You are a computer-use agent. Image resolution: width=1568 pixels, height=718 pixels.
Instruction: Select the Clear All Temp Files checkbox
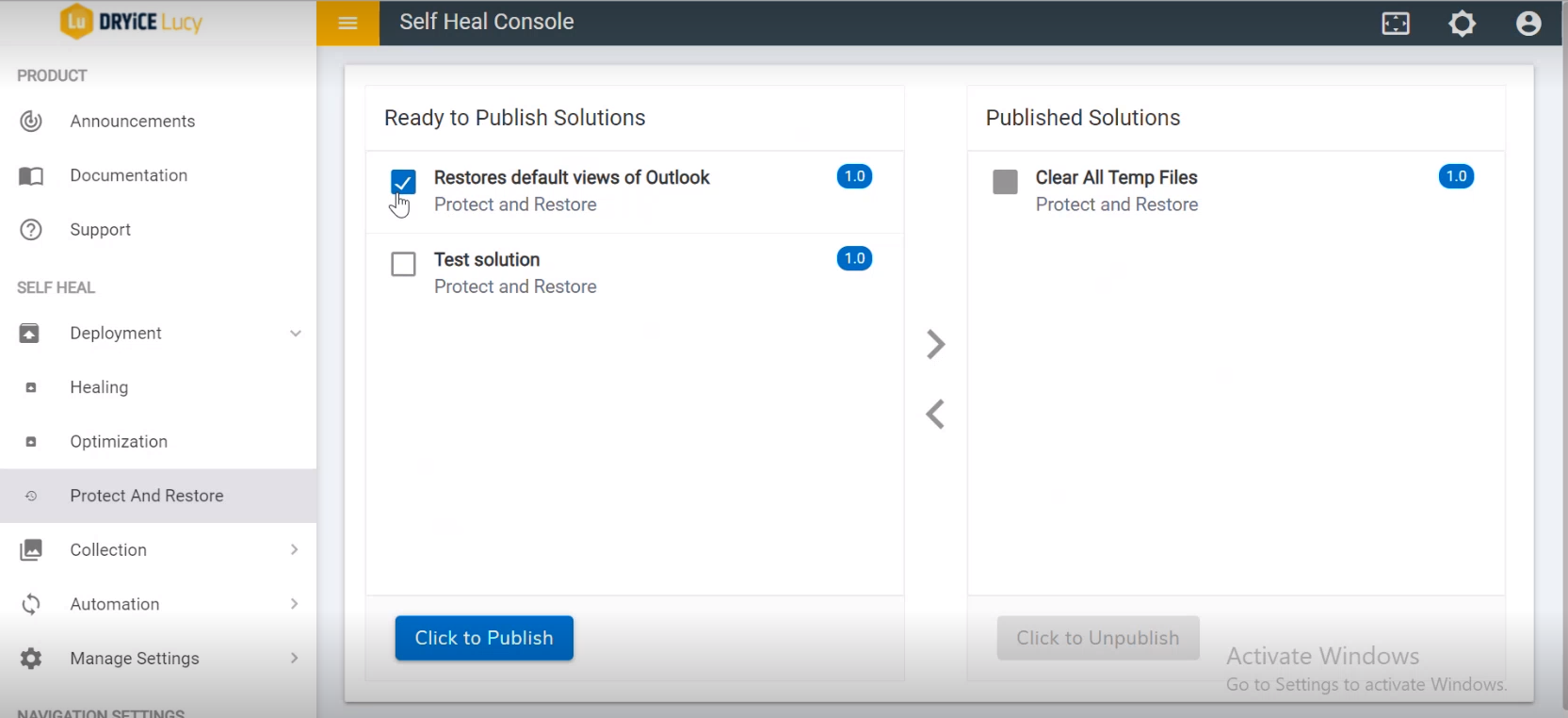[x=1005, y=182]
